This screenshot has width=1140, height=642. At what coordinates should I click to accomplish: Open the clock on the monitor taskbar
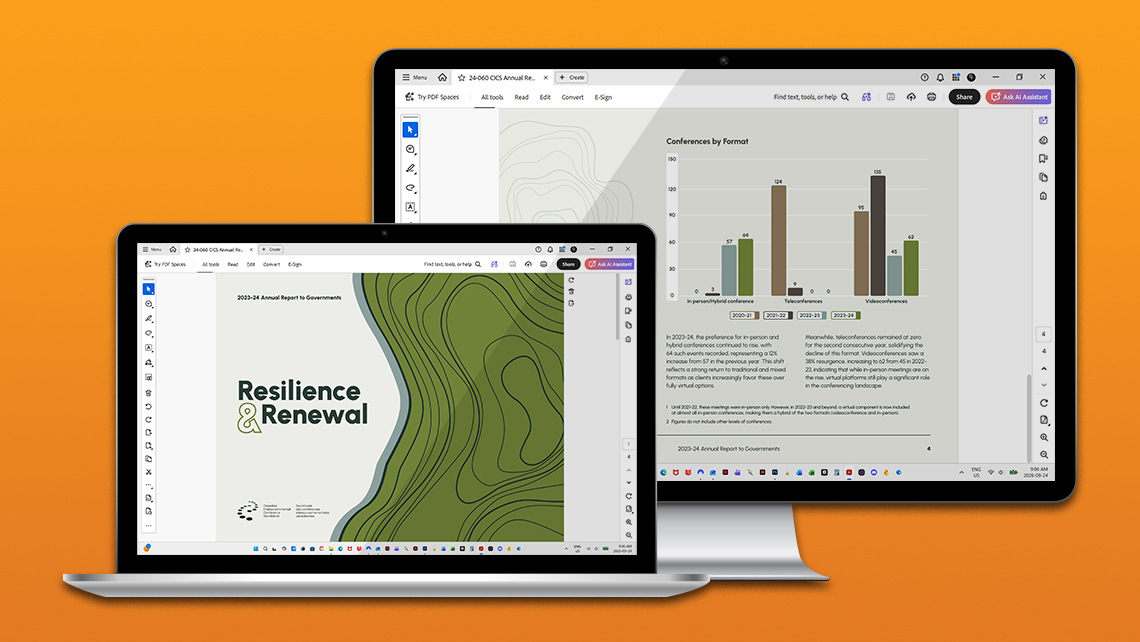(x=1036, y=473)
